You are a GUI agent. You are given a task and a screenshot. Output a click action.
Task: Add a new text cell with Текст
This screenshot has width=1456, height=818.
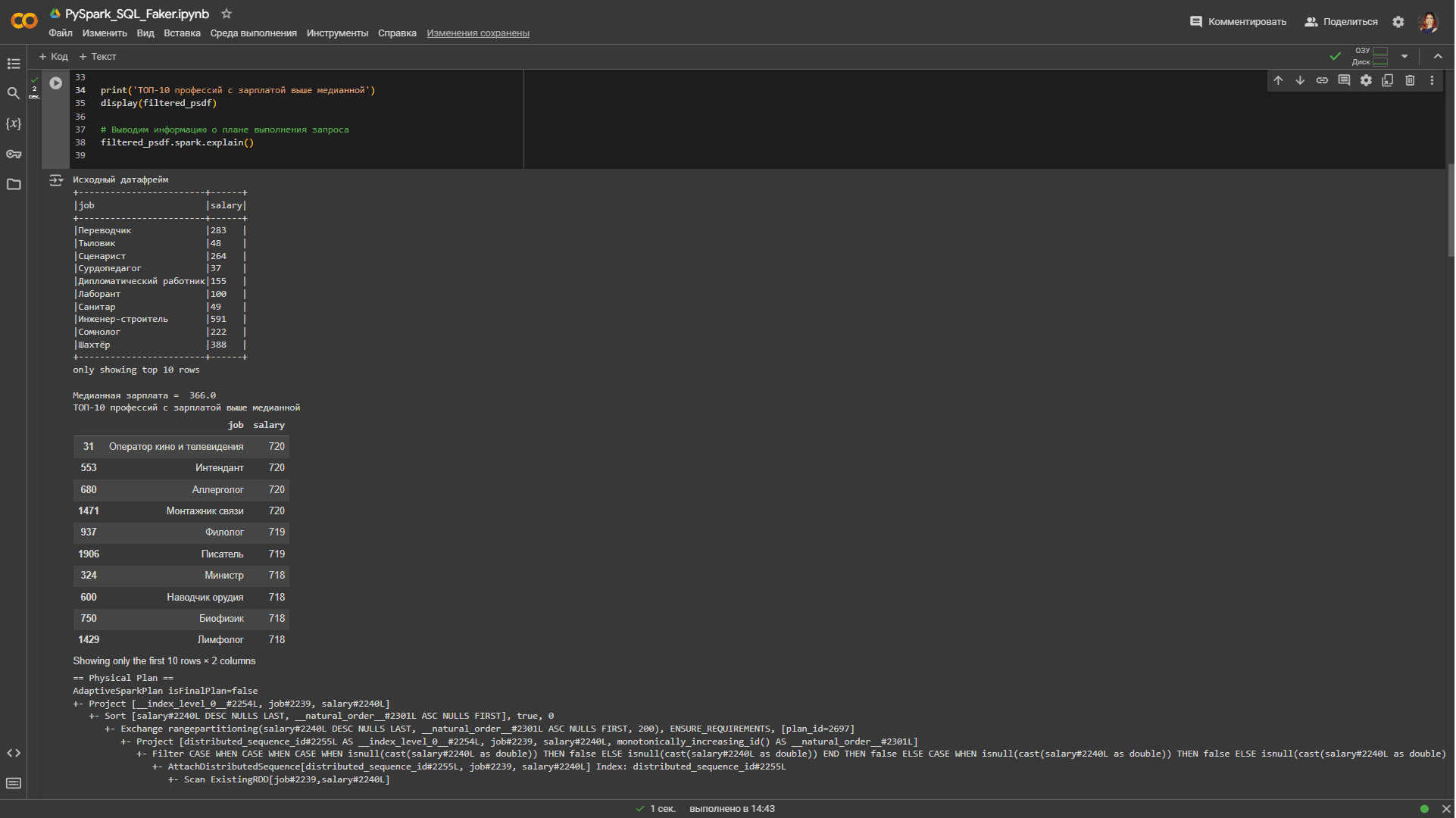pyautogui.click(x=98, y=57)
